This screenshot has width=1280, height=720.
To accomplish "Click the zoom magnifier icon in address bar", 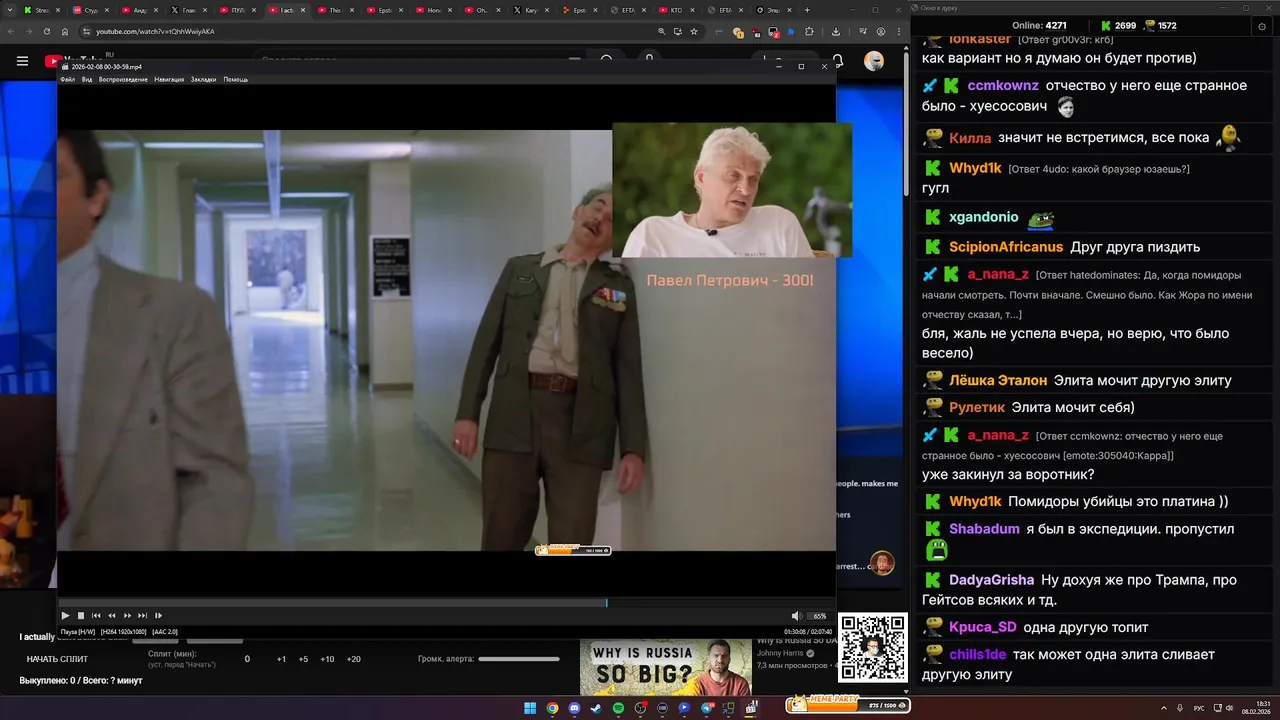I will [x=661, y=31].
